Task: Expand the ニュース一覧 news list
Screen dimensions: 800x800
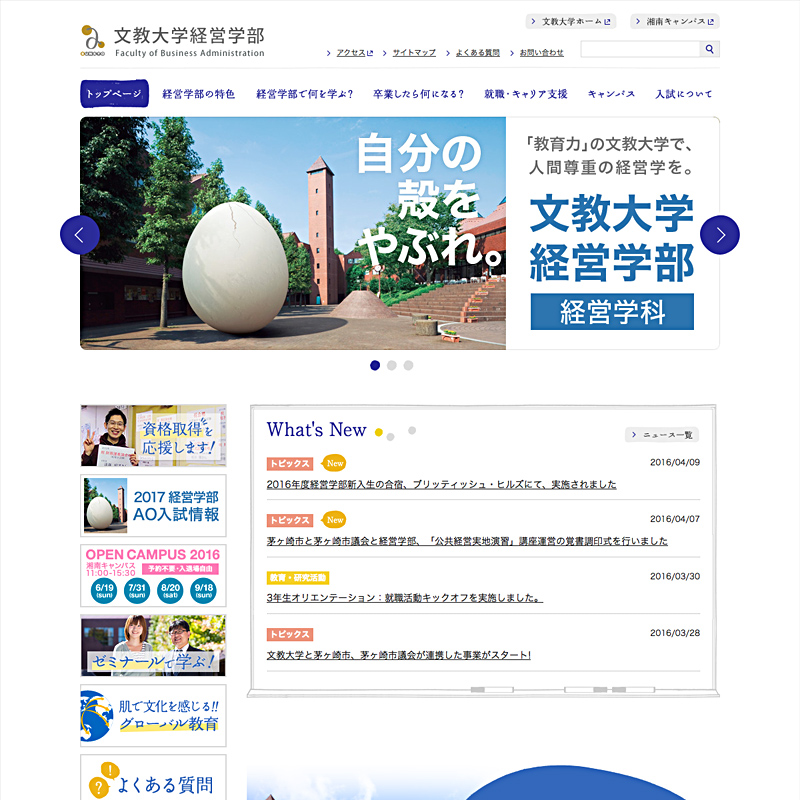Action: [x=662, y=435]
